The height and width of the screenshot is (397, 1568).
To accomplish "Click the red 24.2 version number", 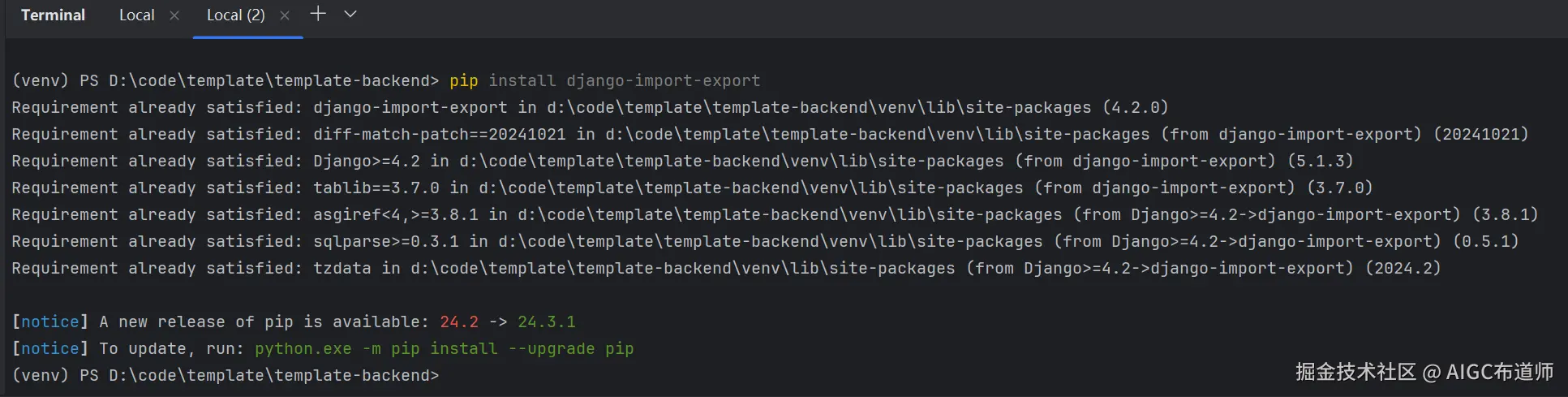I will click(459, 321).
